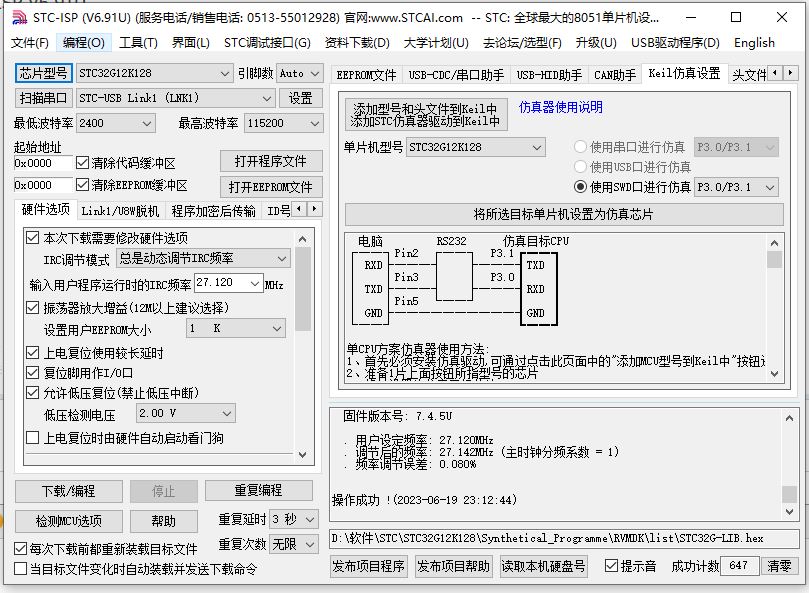Viewport: 809px width, 593px height.
Task: Switch language via English menu
Action: coord(754,42)
